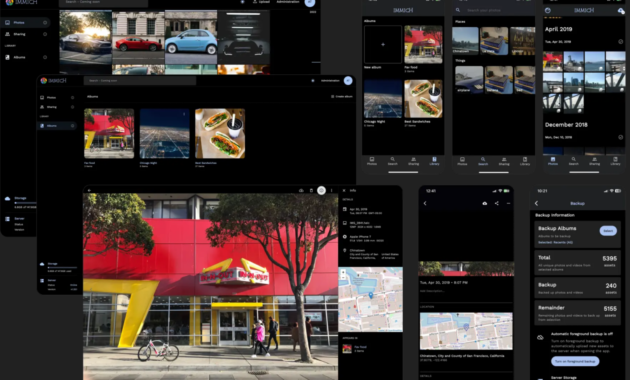Click Add description field in phone detail
Image resolution: width=630 pixels, height=380 pixels.
[x=432, y=291]
